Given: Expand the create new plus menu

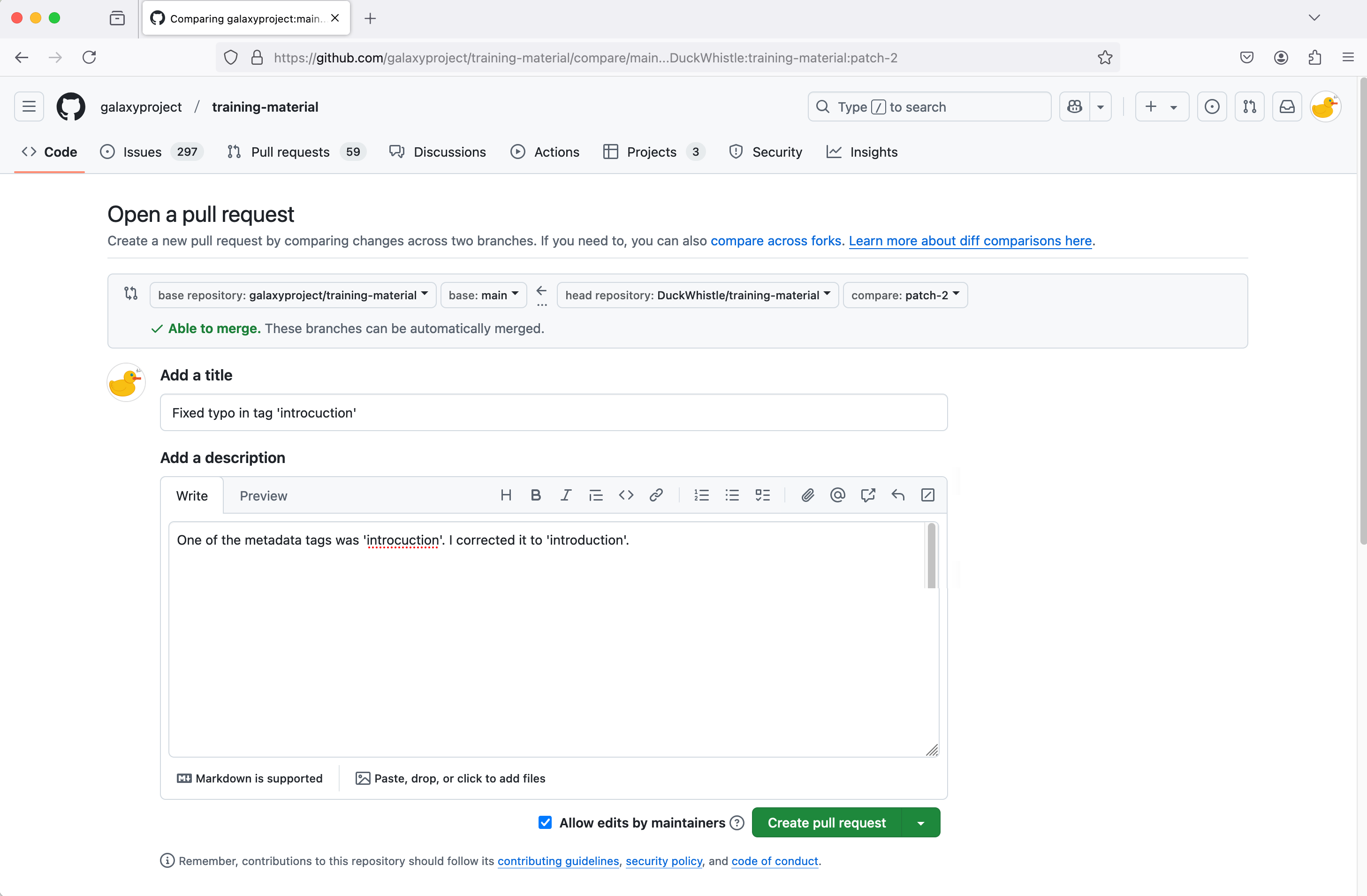Looking at the screenshot, I should pyautogui.click(x=1162, y=107).
